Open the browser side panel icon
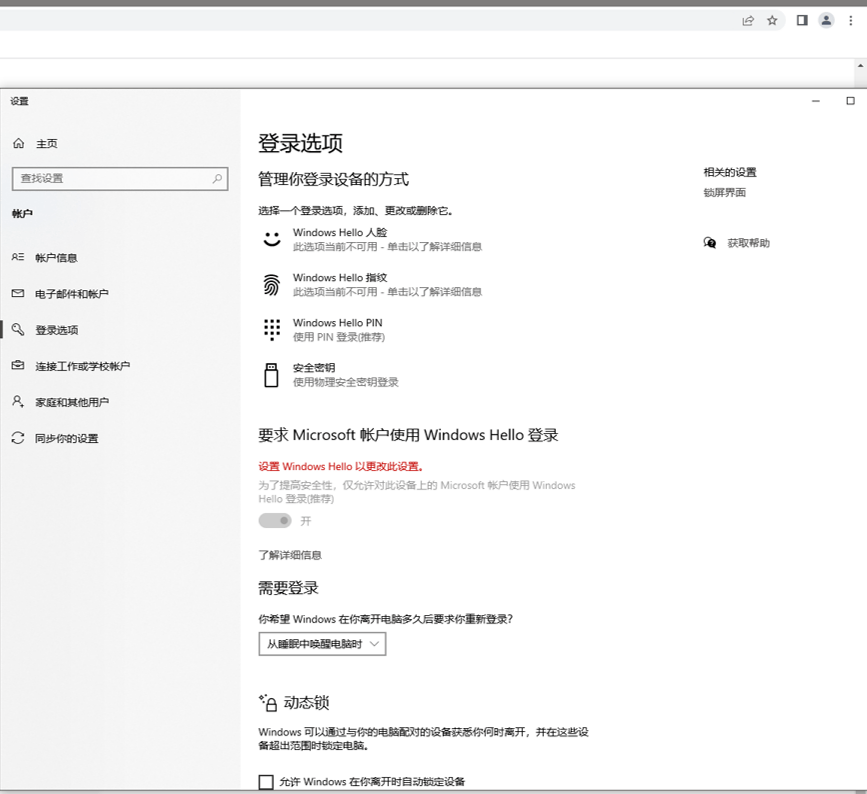Viewport: 867px width, 794px height. click(x=802, y=20)
